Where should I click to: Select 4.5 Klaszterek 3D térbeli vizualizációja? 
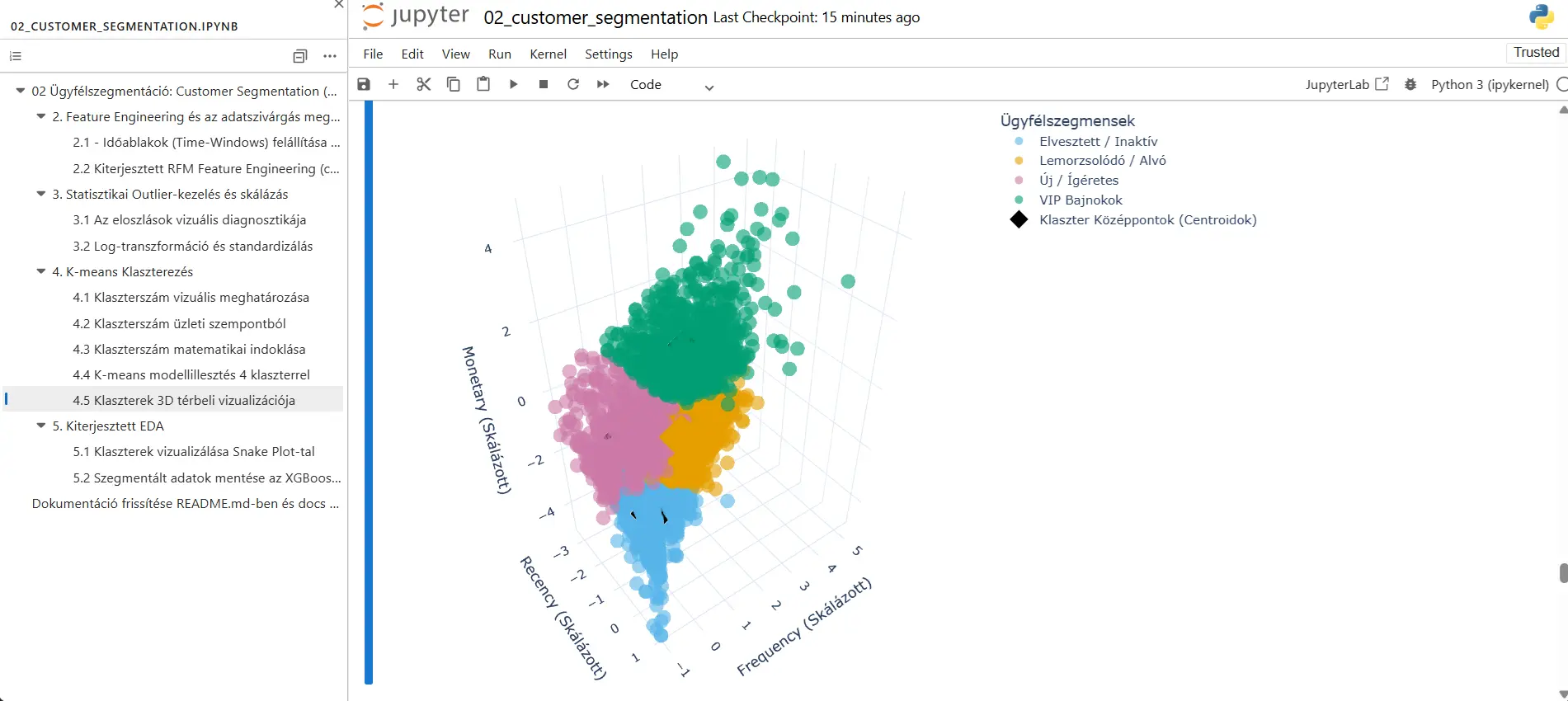(x=184, y=400)
